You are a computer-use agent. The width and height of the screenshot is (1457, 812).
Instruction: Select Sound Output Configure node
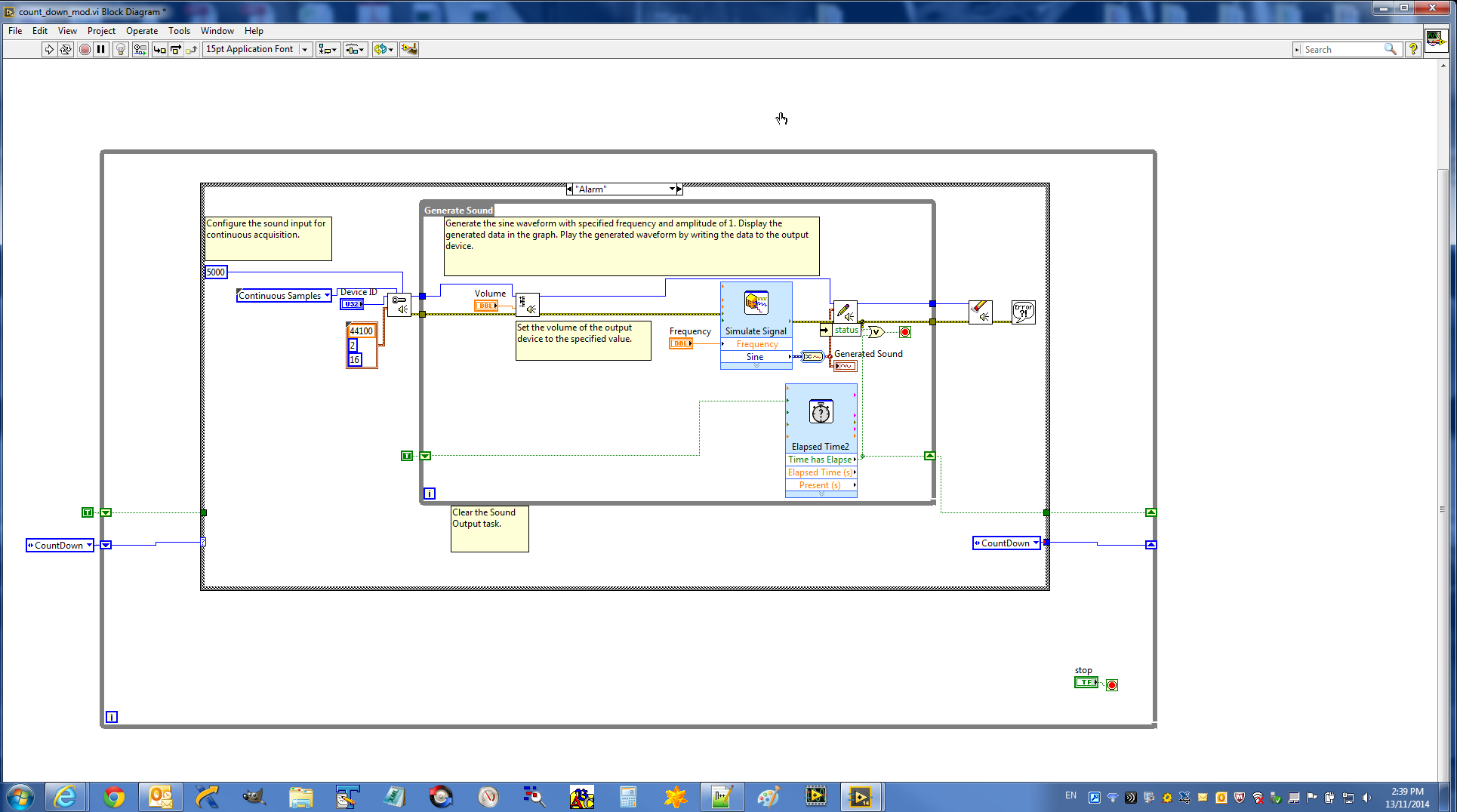tap(399, 305)
